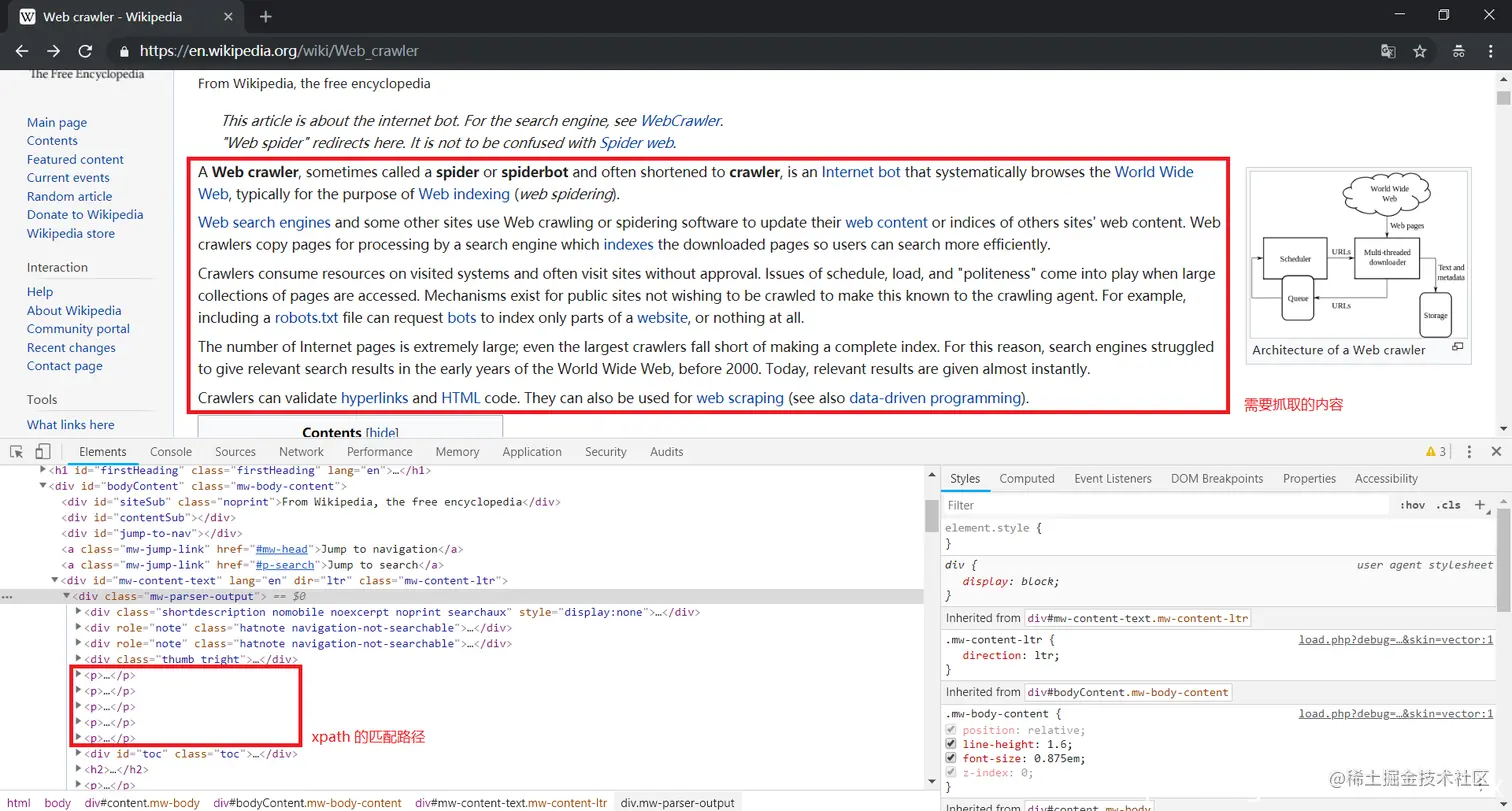Toggle the .cls class editor
The height and width of the screenshot is (811, 1512).
(x=1448, y=505)
